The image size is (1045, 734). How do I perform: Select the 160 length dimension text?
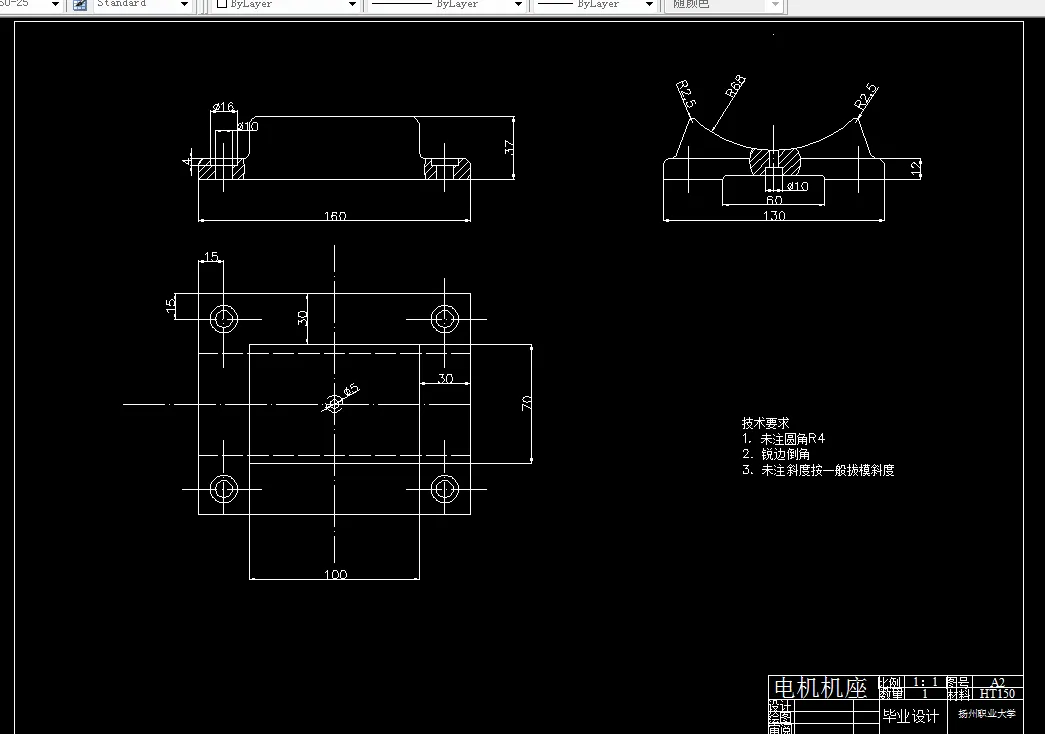point(335,215)
